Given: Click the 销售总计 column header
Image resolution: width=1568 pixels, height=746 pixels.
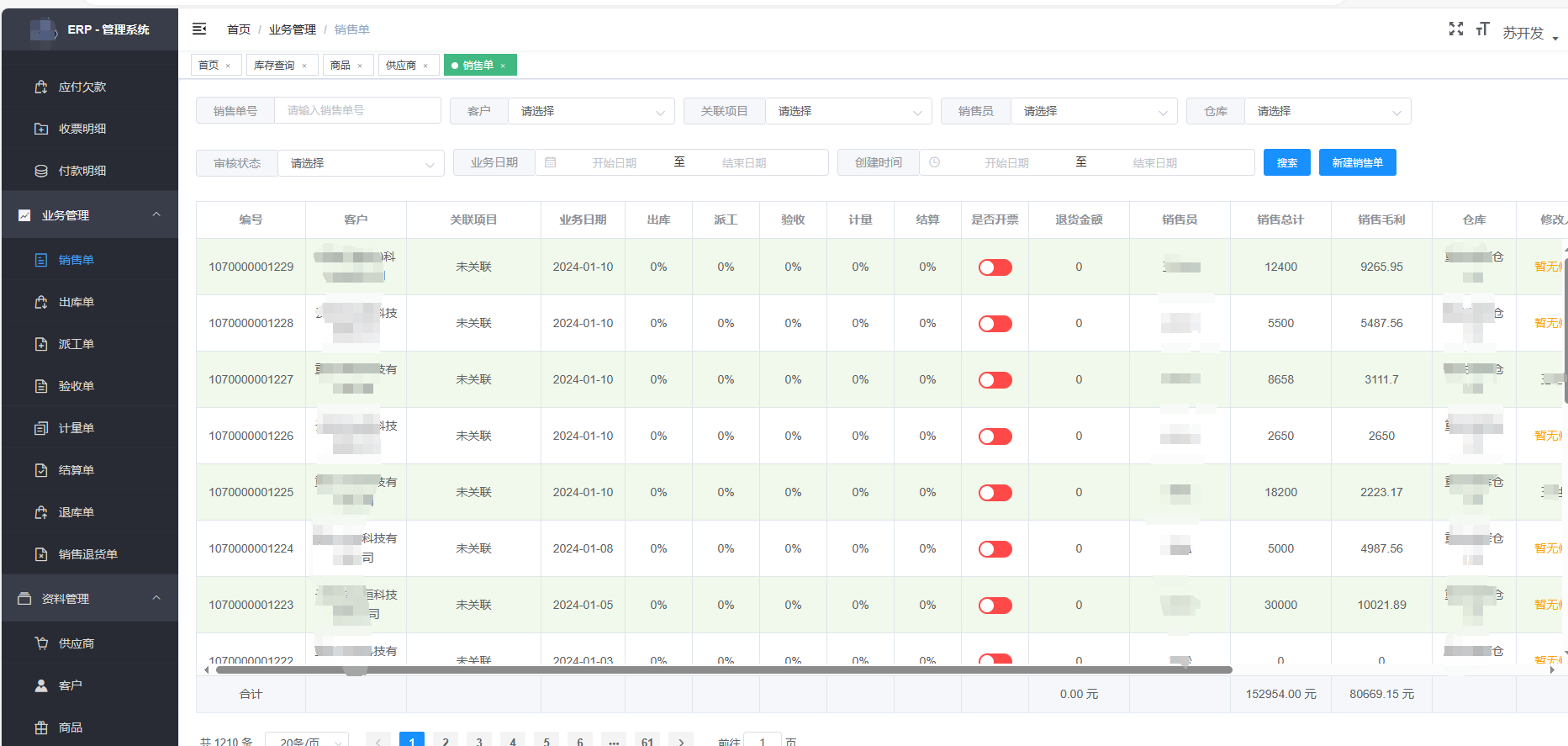Looking at the screenshot, I should (x=1280, y=220).
